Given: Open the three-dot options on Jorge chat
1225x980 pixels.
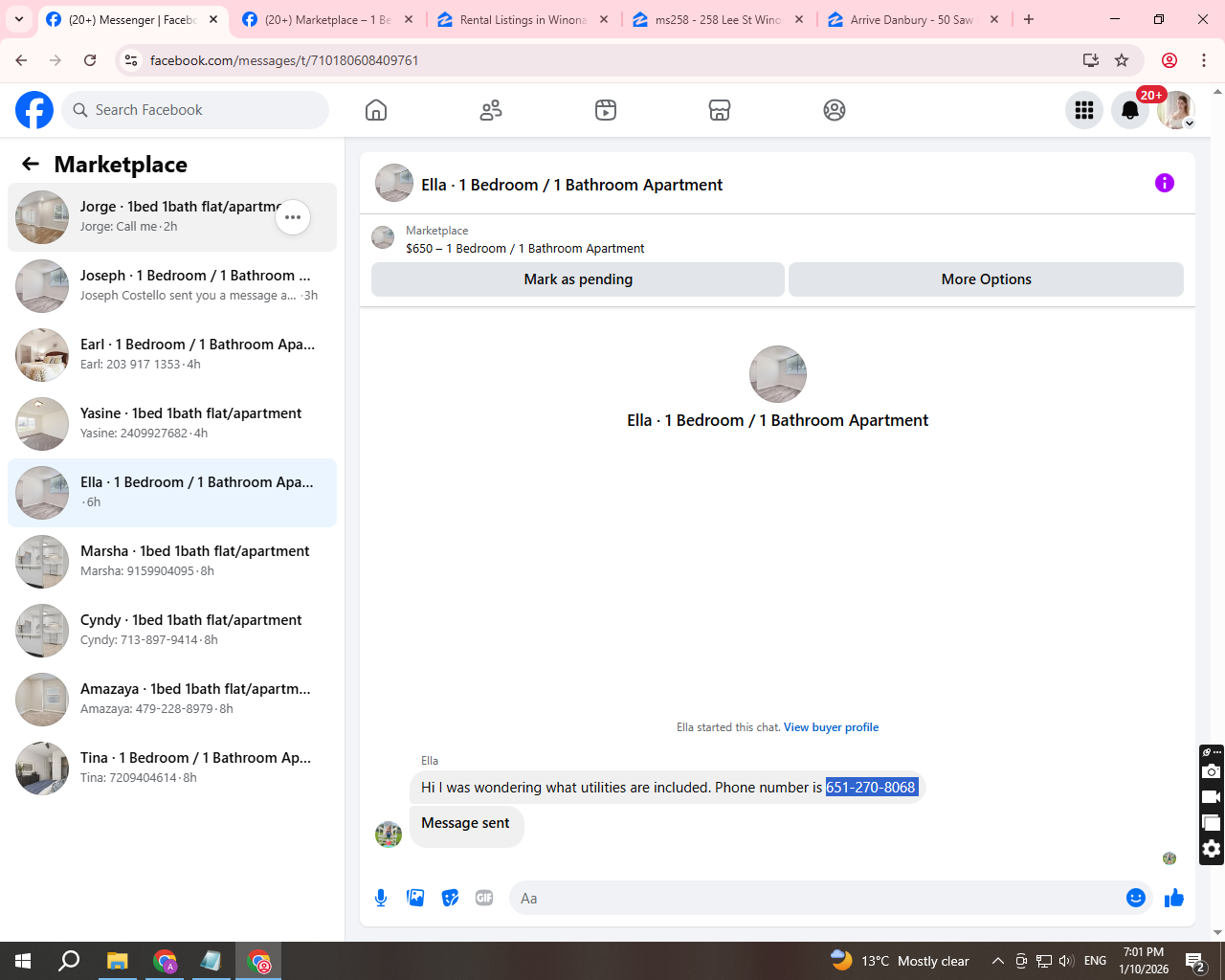Looking at the screenshot, I should (293, 217).
